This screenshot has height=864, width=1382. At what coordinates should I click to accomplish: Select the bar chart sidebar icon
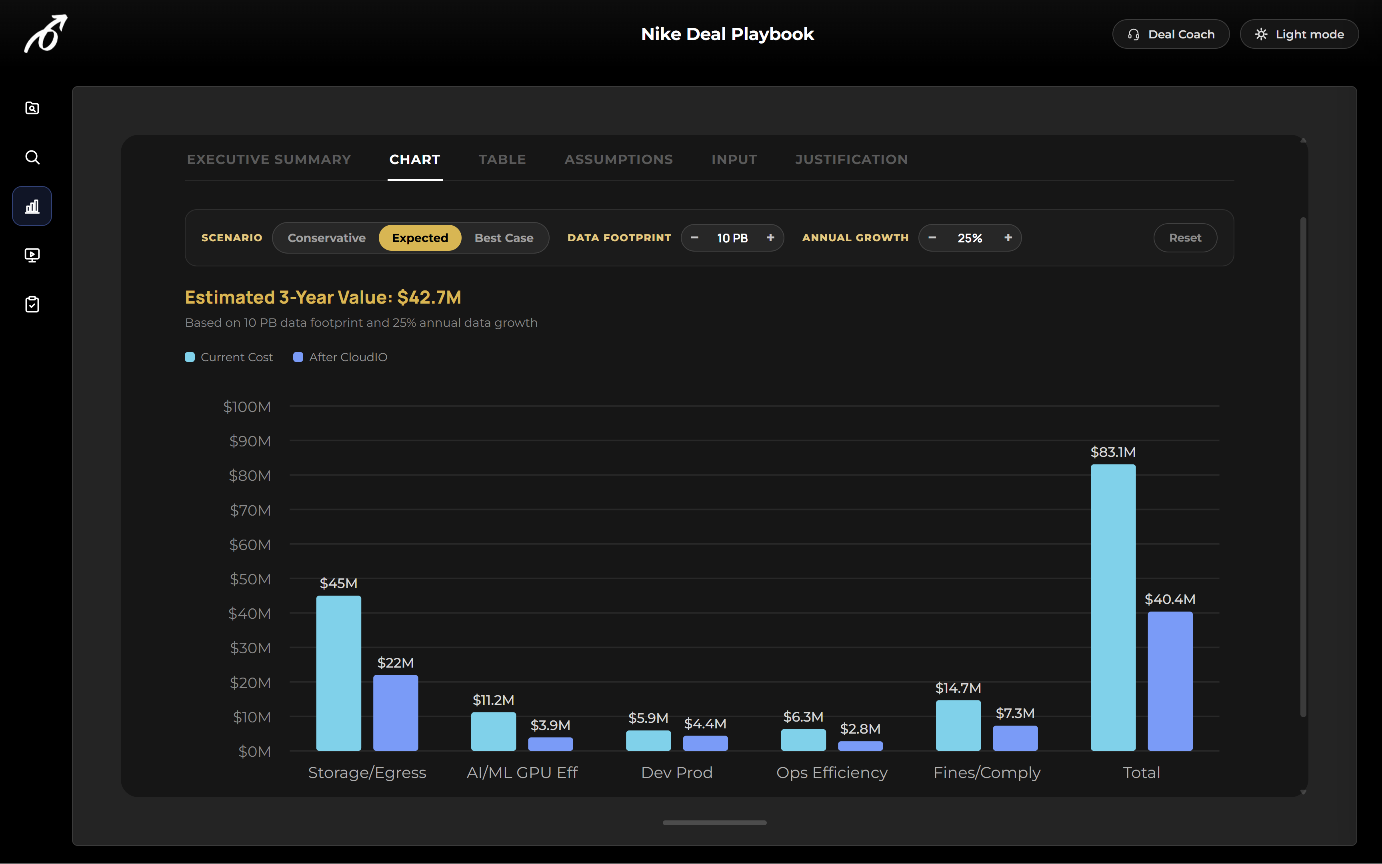click(x=32, y=206)
